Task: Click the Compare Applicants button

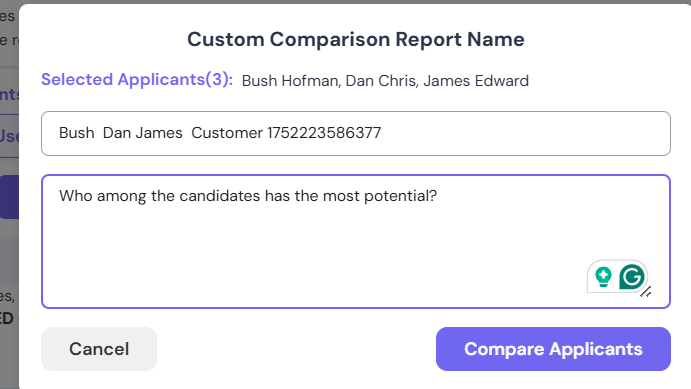Action: click(553, 349)
